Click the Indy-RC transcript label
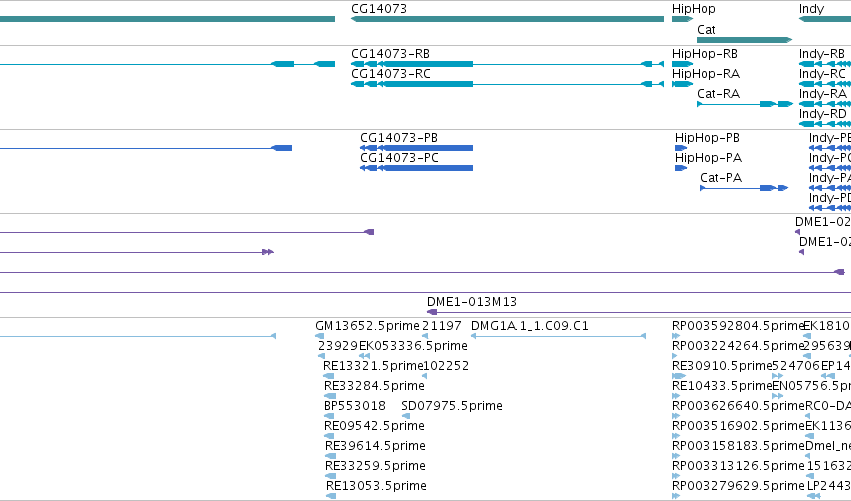Screen dimensions: 851x501 click(822, 74)
